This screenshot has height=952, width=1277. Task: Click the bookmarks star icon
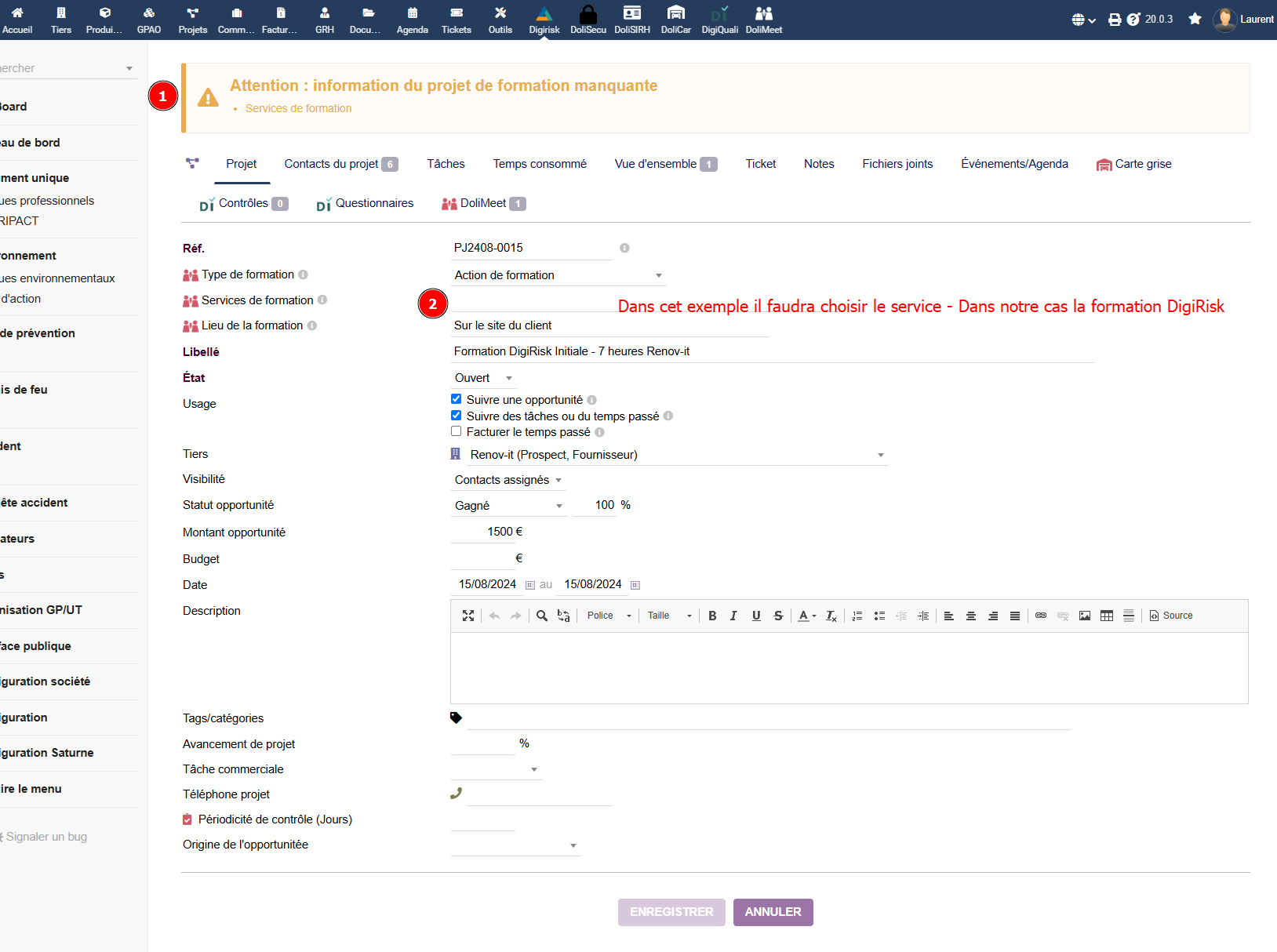1195,19
